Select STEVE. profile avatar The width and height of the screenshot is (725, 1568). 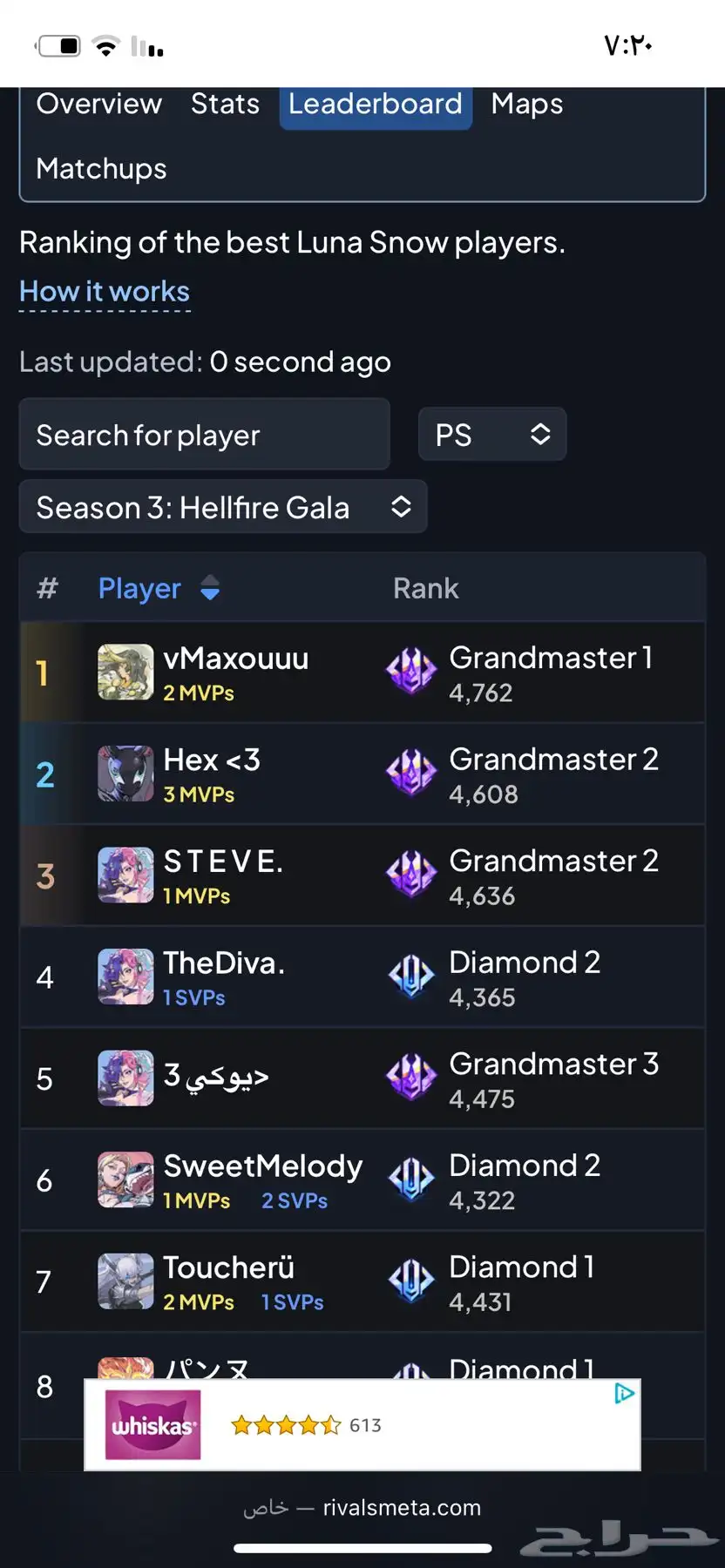(125, 875)
